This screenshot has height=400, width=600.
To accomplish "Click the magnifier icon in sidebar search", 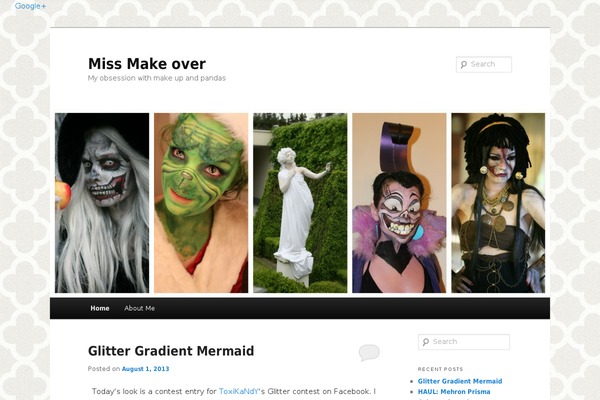I will 426,342.
